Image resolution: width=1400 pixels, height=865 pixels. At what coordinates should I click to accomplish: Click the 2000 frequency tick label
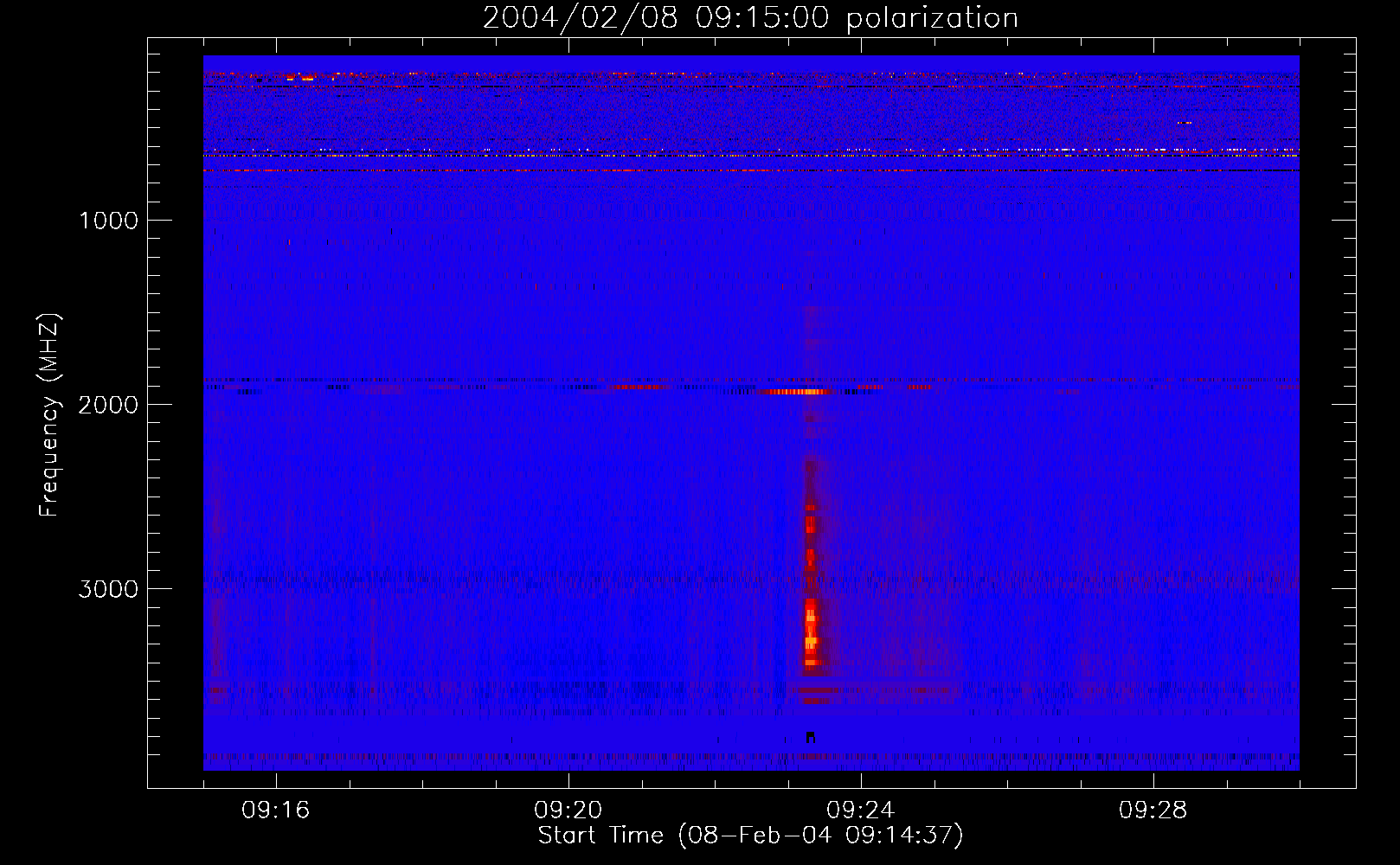click(x=109, y=405)
